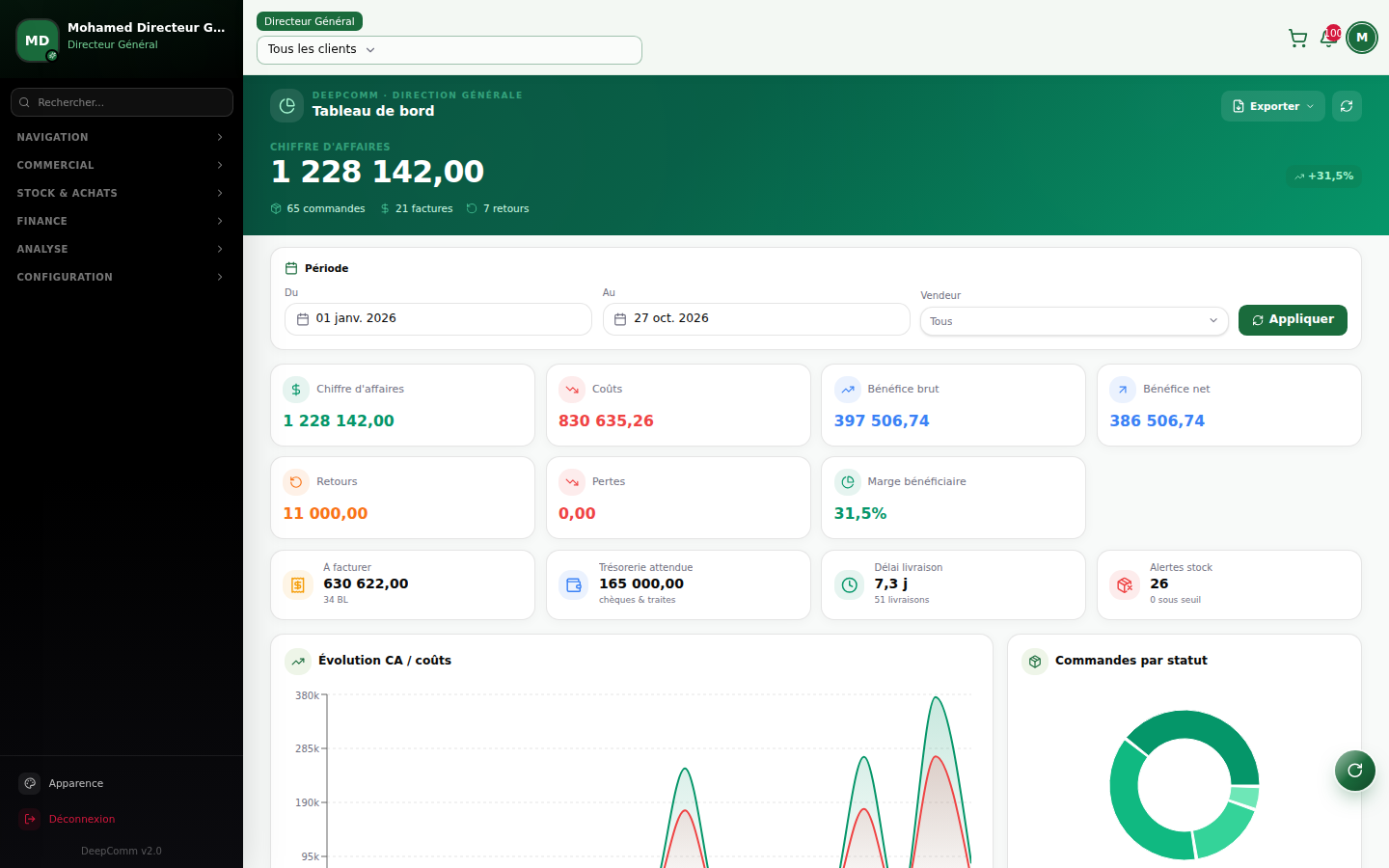Screen dimensions: 1389x868
Task: Click the Trésorerie attendue wallet icon
Action: tap(574, 584)
